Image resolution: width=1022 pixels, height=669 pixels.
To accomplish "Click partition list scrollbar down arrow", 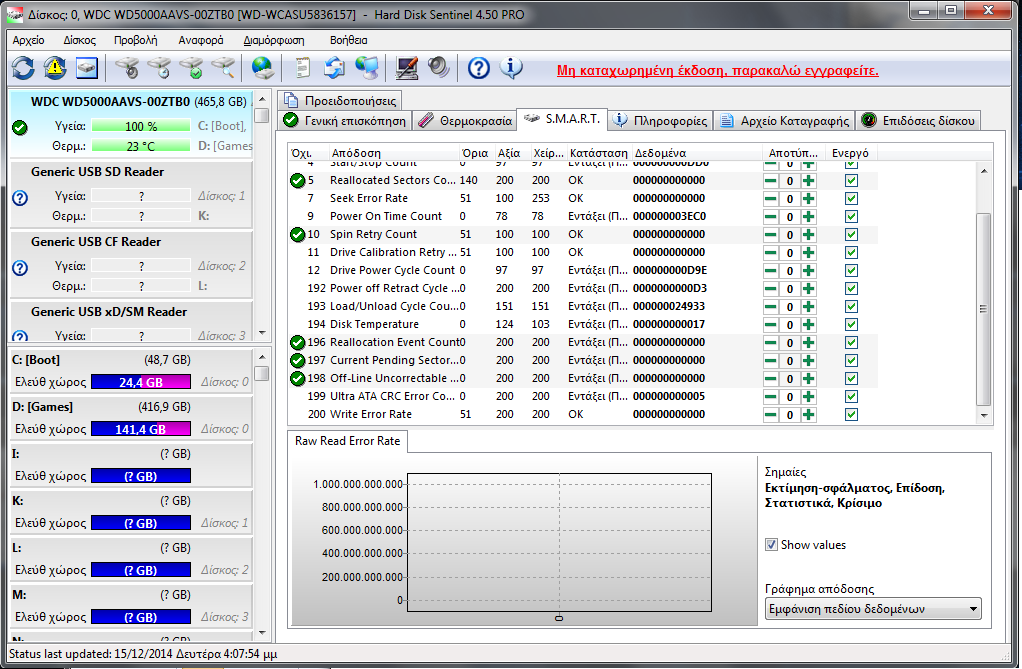I will (262, 632).
